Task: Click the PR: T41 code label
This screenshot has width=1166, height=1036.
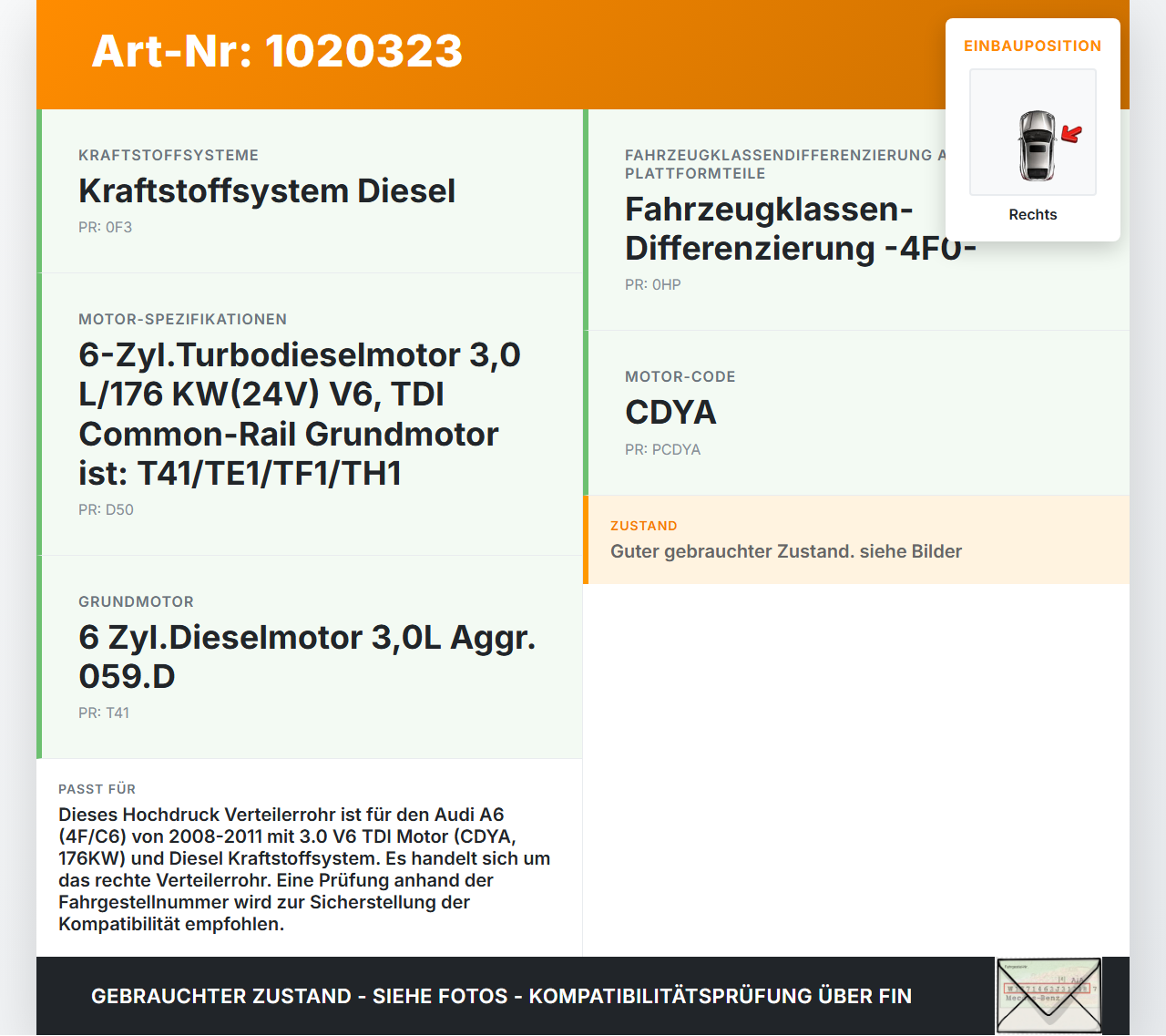Action: [105, 713]
